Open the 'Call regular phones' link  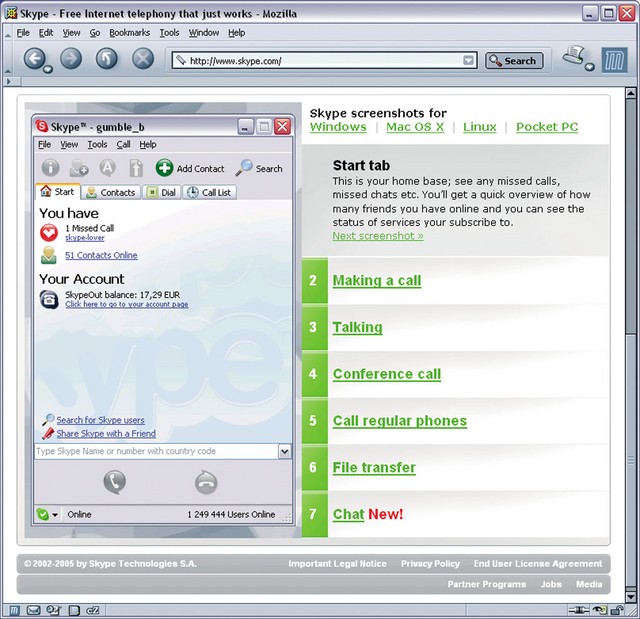point(400,421)
